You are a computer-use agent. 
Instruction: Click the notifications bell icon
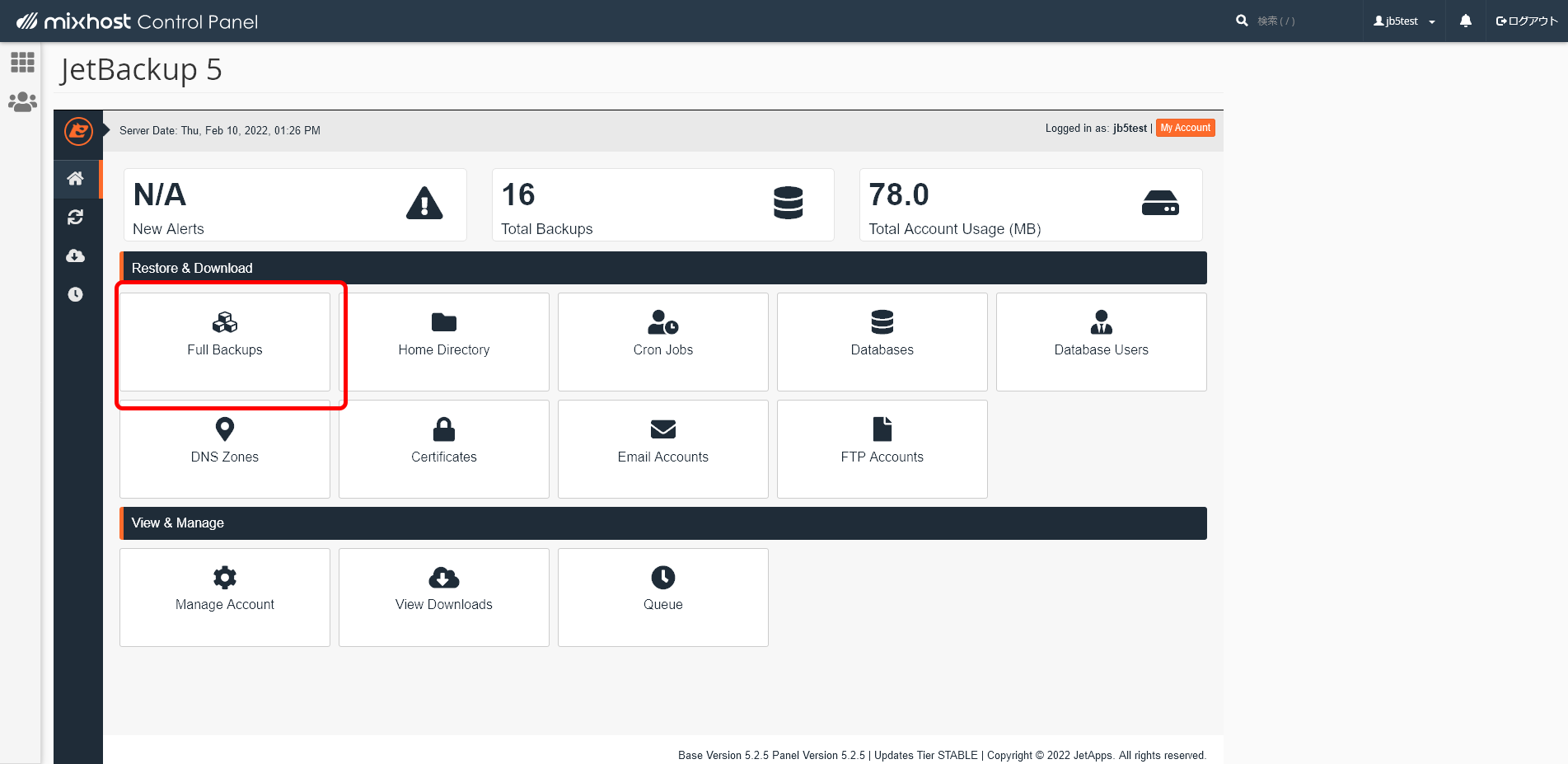[1465, 21]
